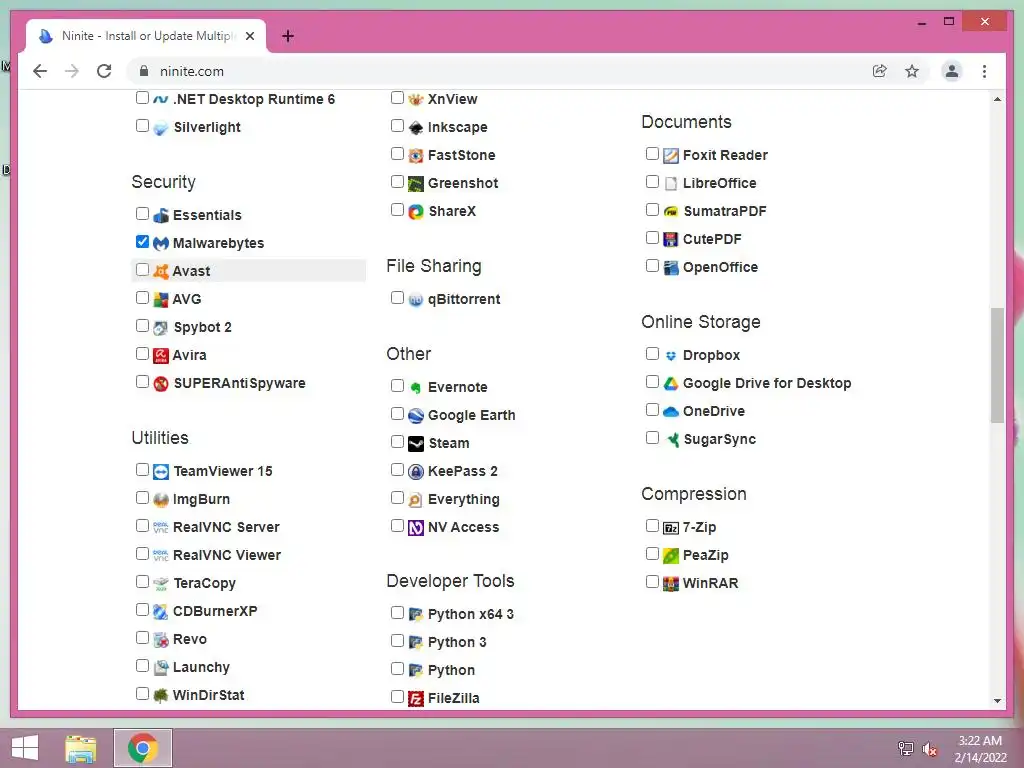The width and height of the screenshot is (1024, 768).
Task: Click the OneDrive cloud icon
Action: point(671,411)
